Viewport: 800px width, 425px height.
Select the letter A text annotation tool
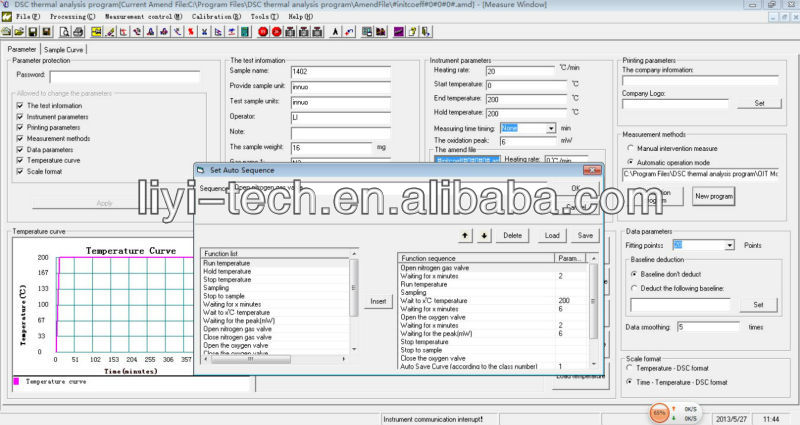[335, 32]
